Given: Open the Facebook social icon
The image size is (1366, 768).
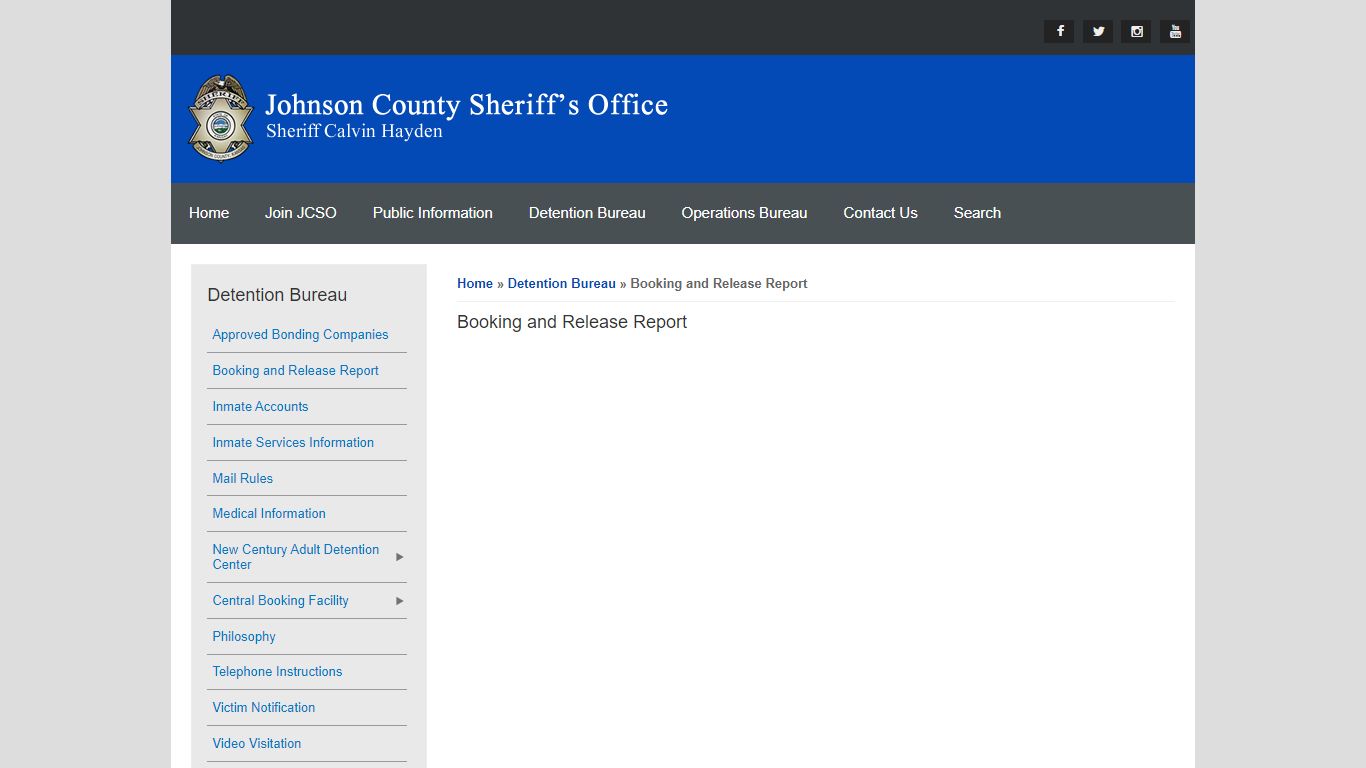Looking at the screenshot, I should coord(1059,31).
